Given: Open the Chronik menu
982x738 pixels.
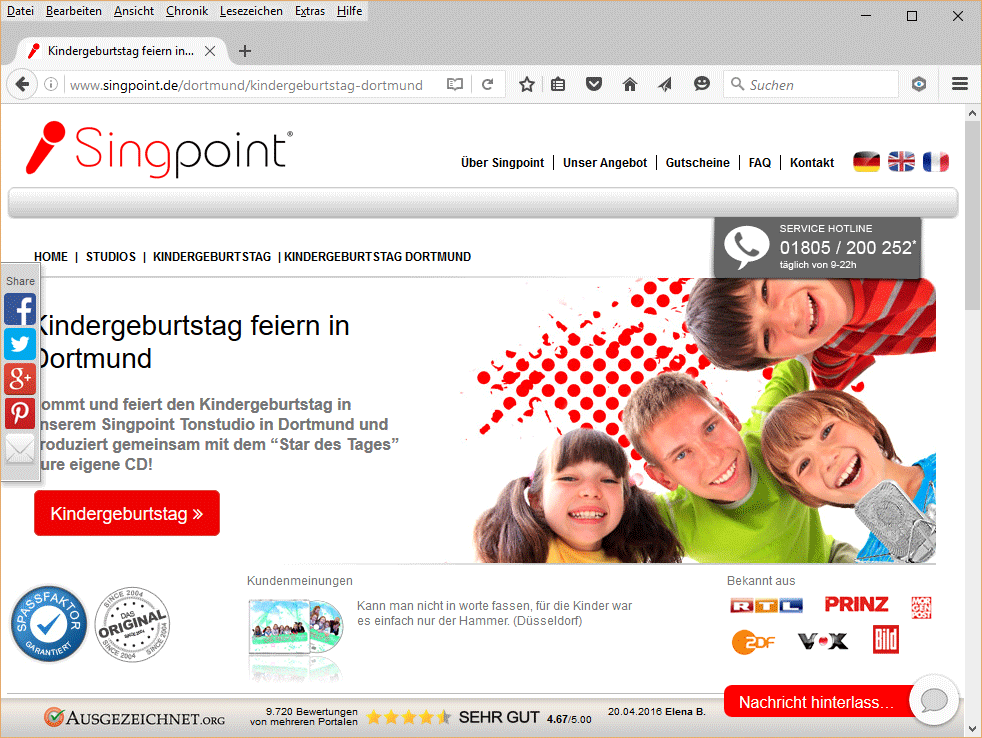Looking at the screenshot, I should (187, 11).
